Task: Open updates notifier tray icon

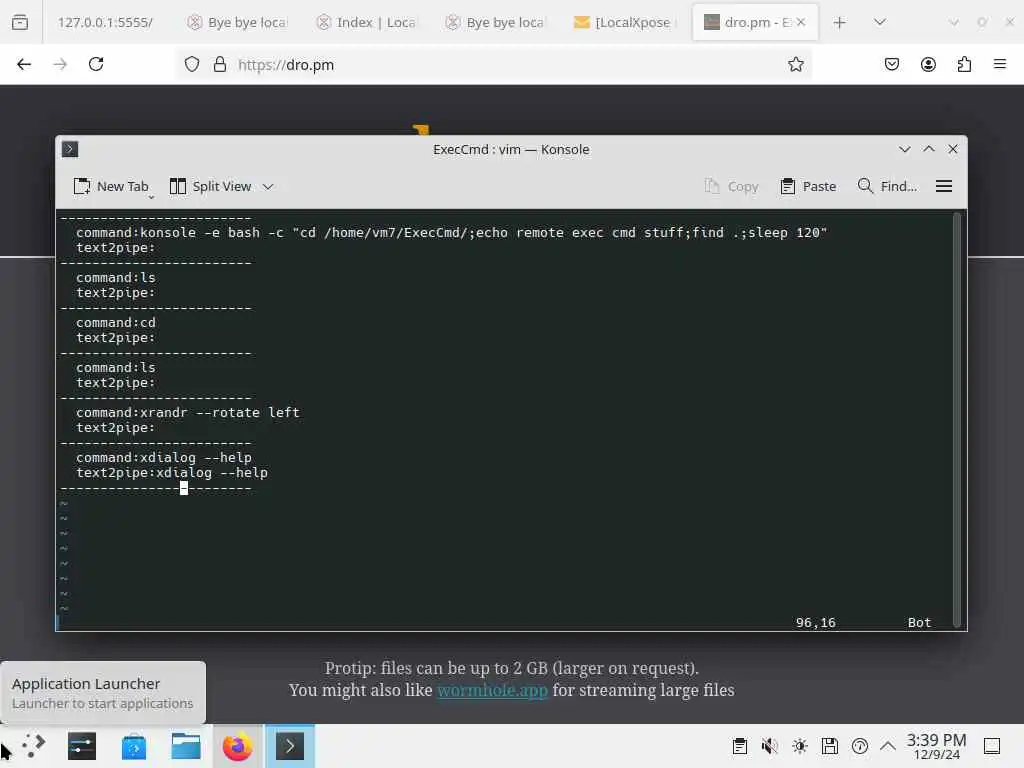Action: click(x=860, y=746)
